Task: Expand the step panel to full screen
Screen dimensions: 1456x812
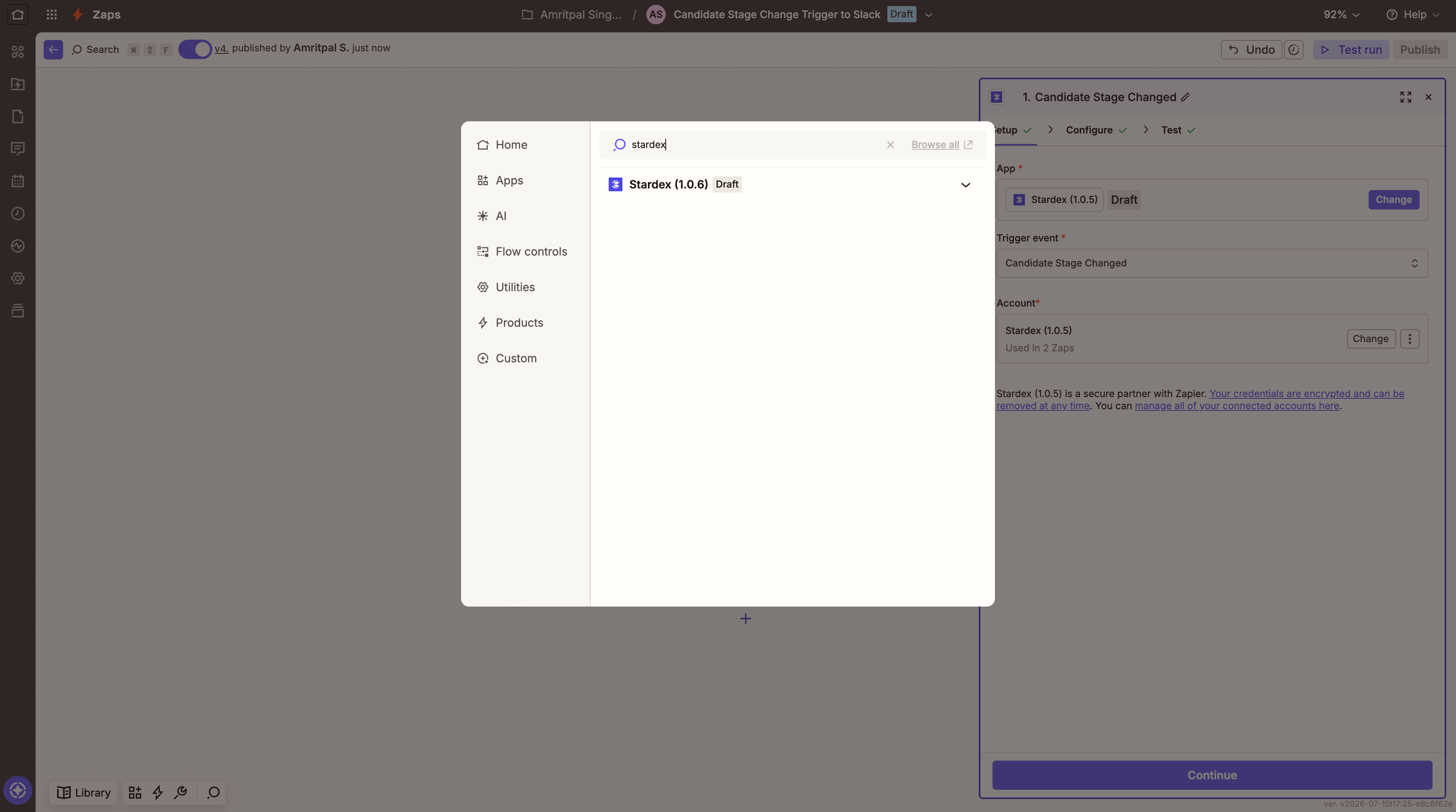Action: coord(1406,97)
